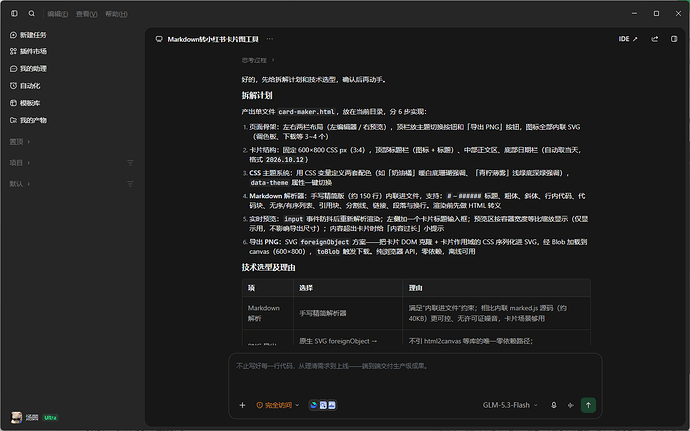
Task: Click the filter icon beside 默认
Action: (130, 184)
